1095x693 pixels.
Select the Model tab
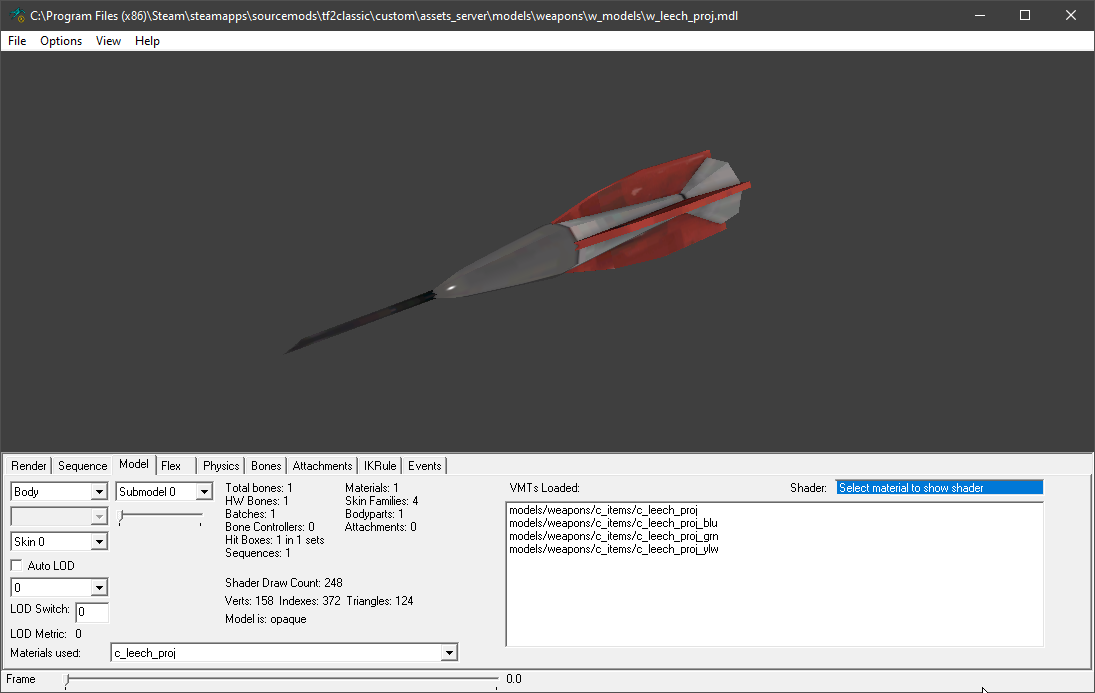[133, 465]
